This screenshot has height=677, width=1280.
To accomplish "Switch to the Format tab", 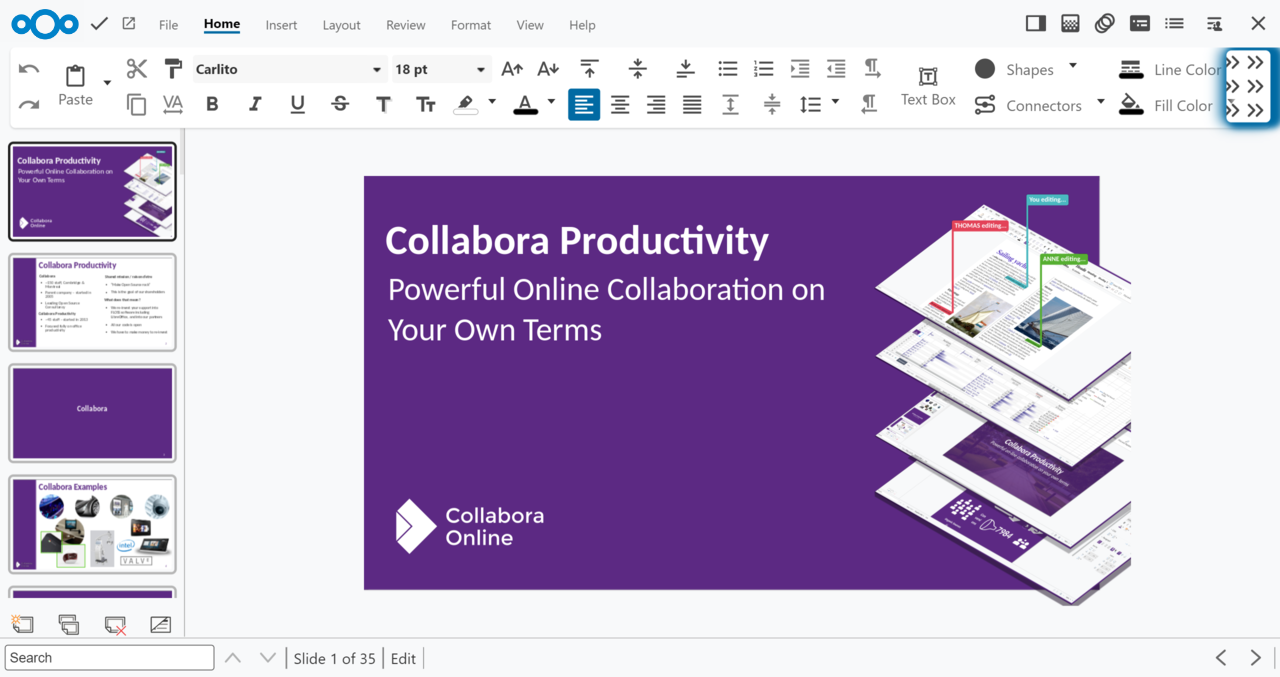I will (471, 25).
